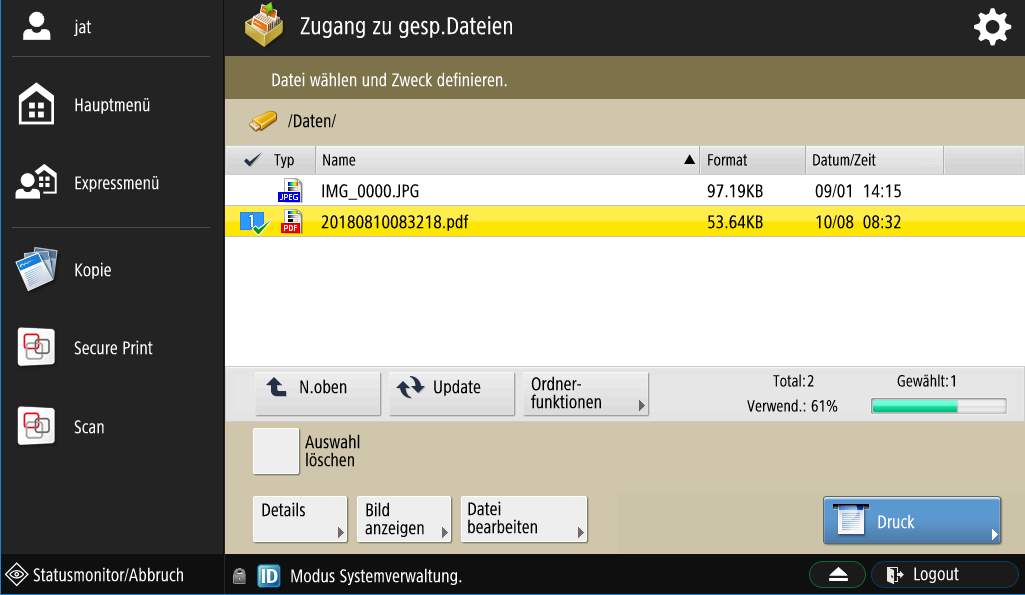This screenshot has height=595, width=1025.
Task: Launch the Kopie copy icon
Action: pyautogui.click(x=37, y=269)
